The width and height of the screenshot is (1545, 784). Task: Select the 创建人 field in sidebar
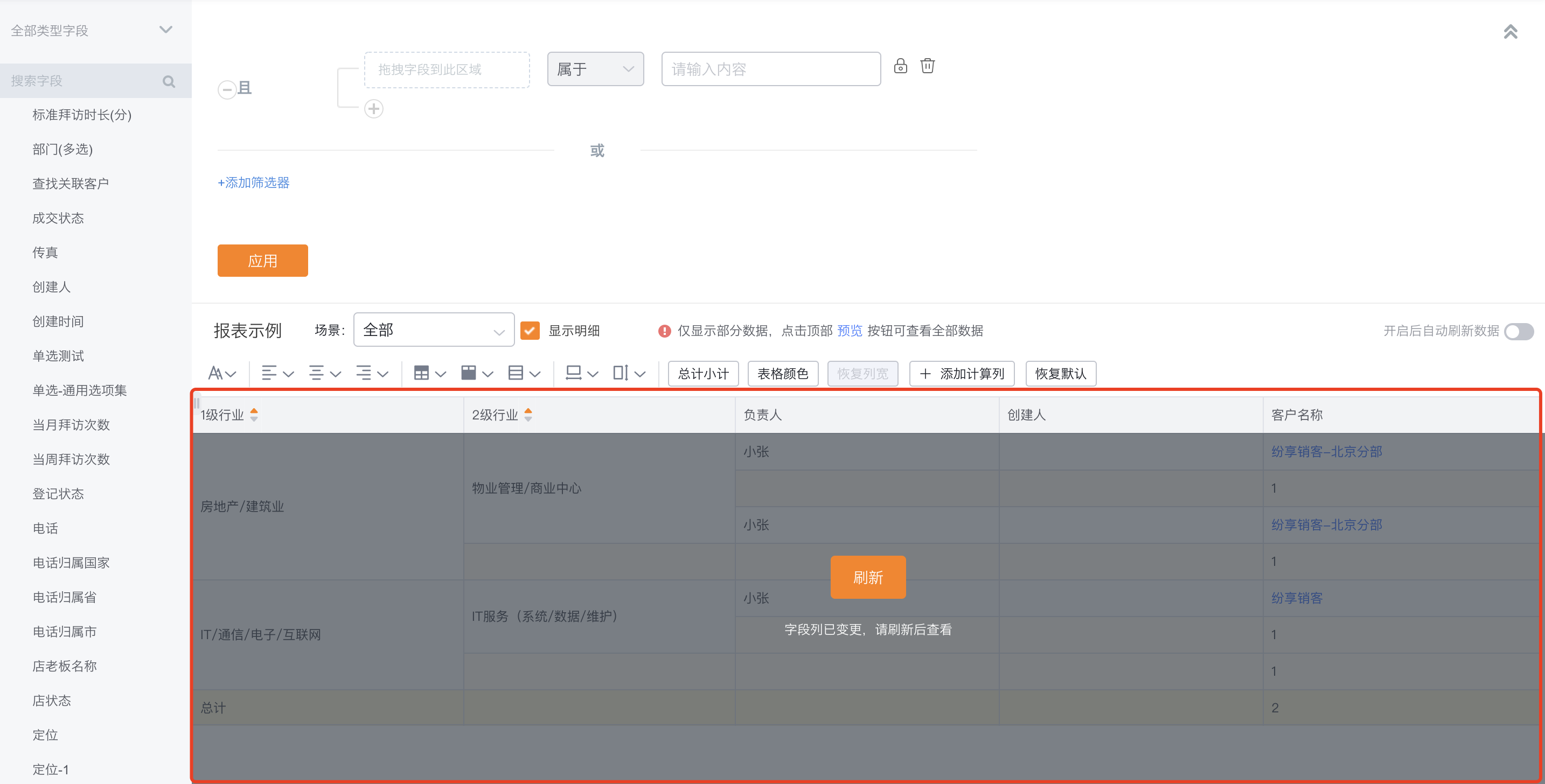52,287
